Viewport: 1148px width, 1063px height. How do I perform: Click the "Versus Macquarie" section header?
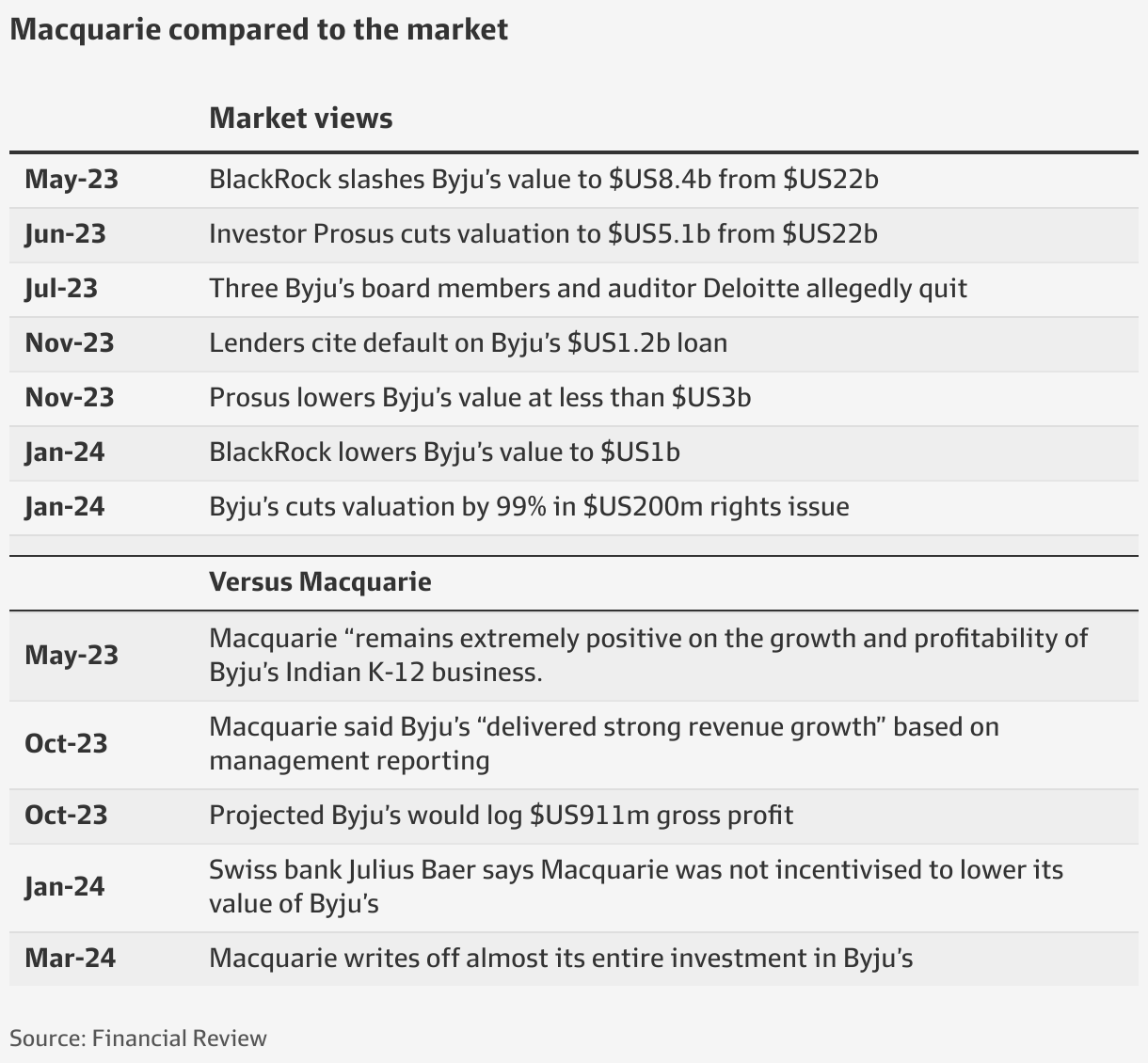(320, 582)
